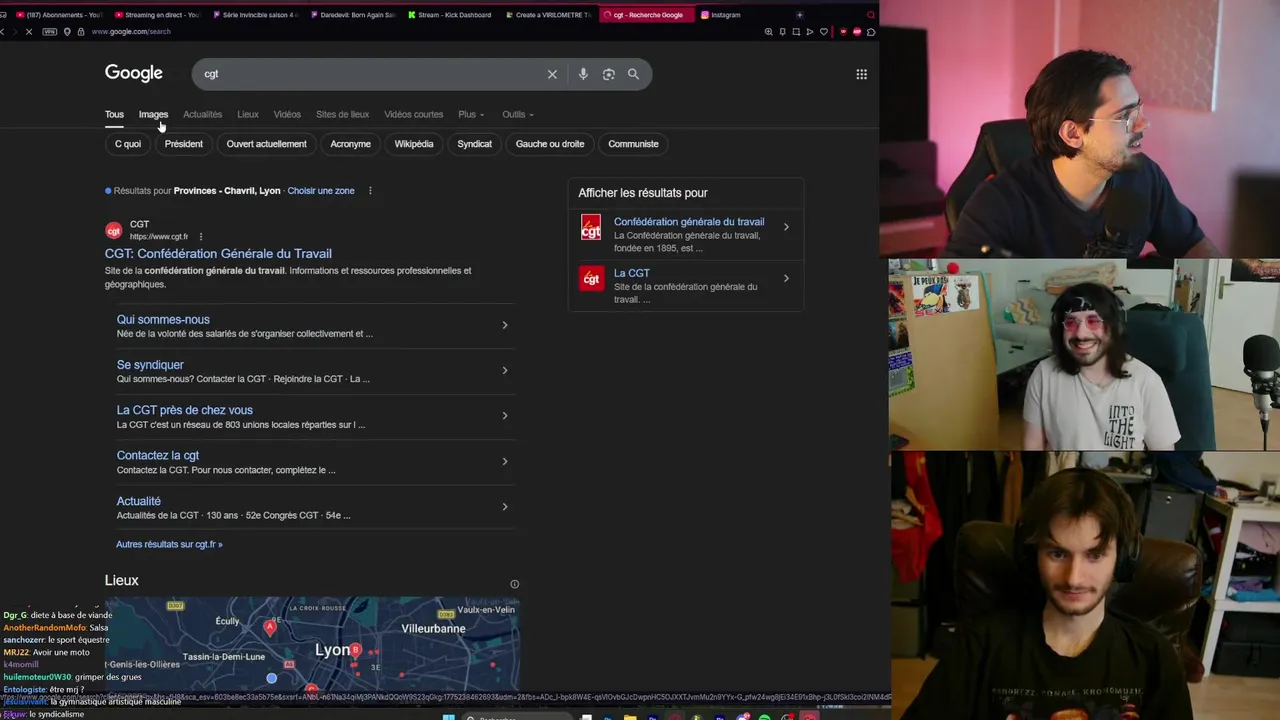Open Autres résultats sur cgt.fr link

(x=169, y=545)
